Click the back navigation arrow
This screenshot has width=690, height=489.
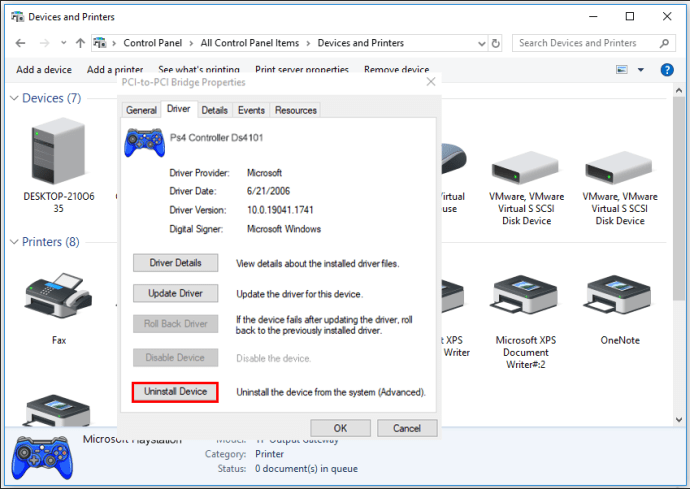[x=20, y=43]
